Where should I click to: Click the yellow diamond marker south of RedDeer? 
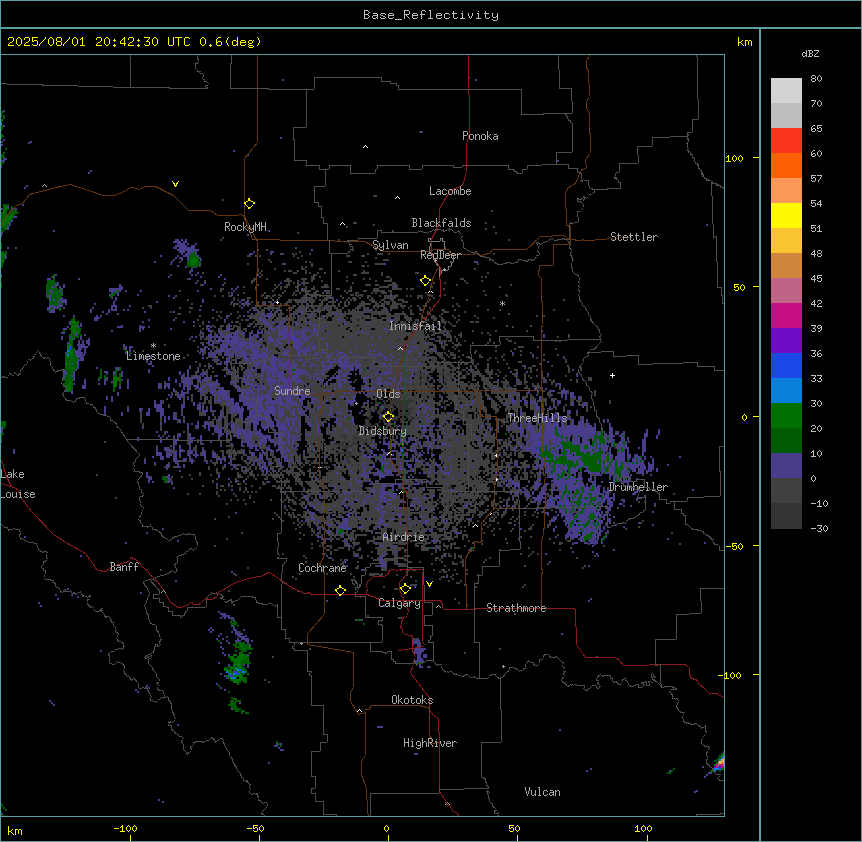[426, 281]
